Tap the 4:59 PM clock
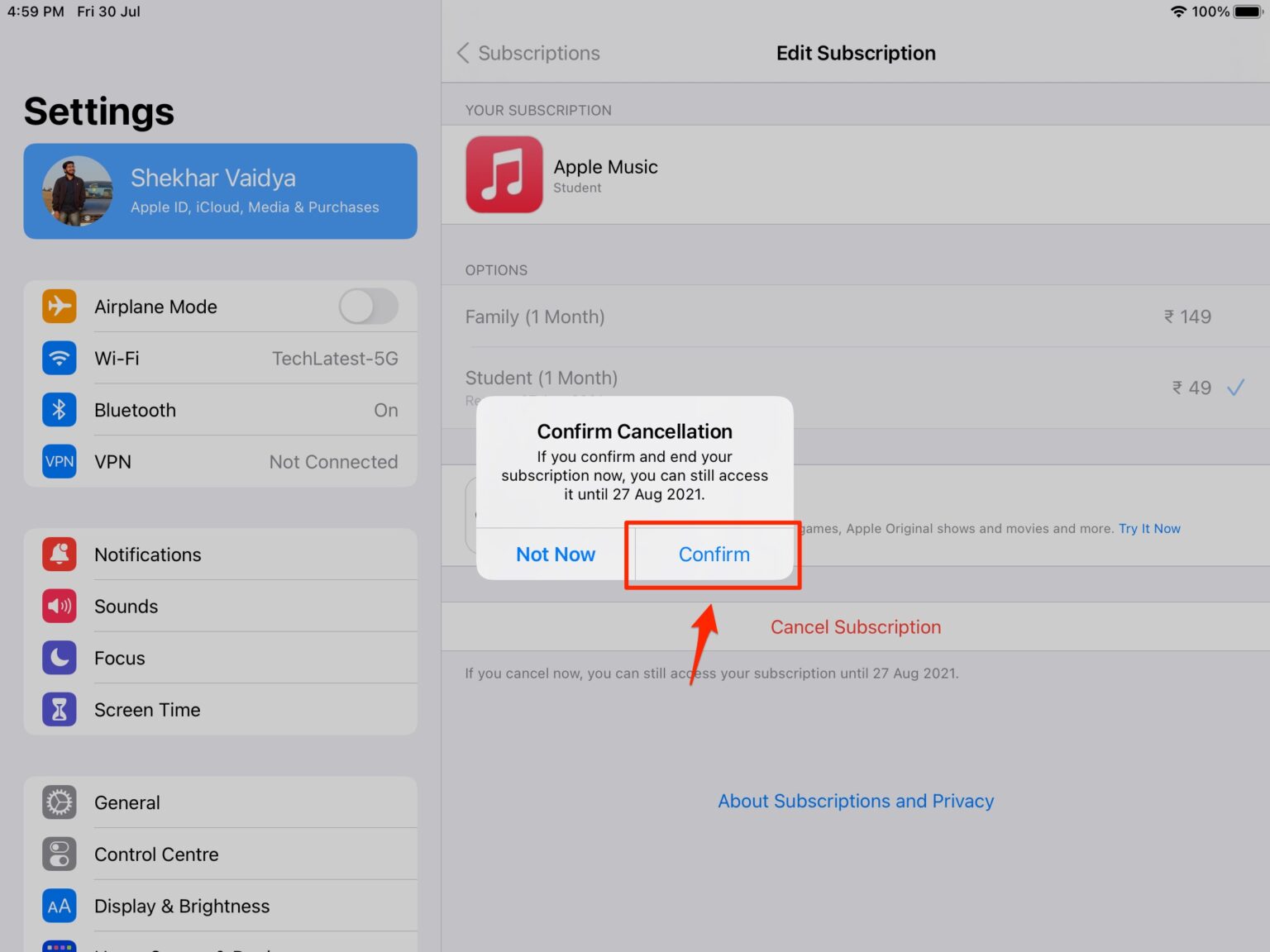Screen dimensions: 1270x952 point(36,12)
